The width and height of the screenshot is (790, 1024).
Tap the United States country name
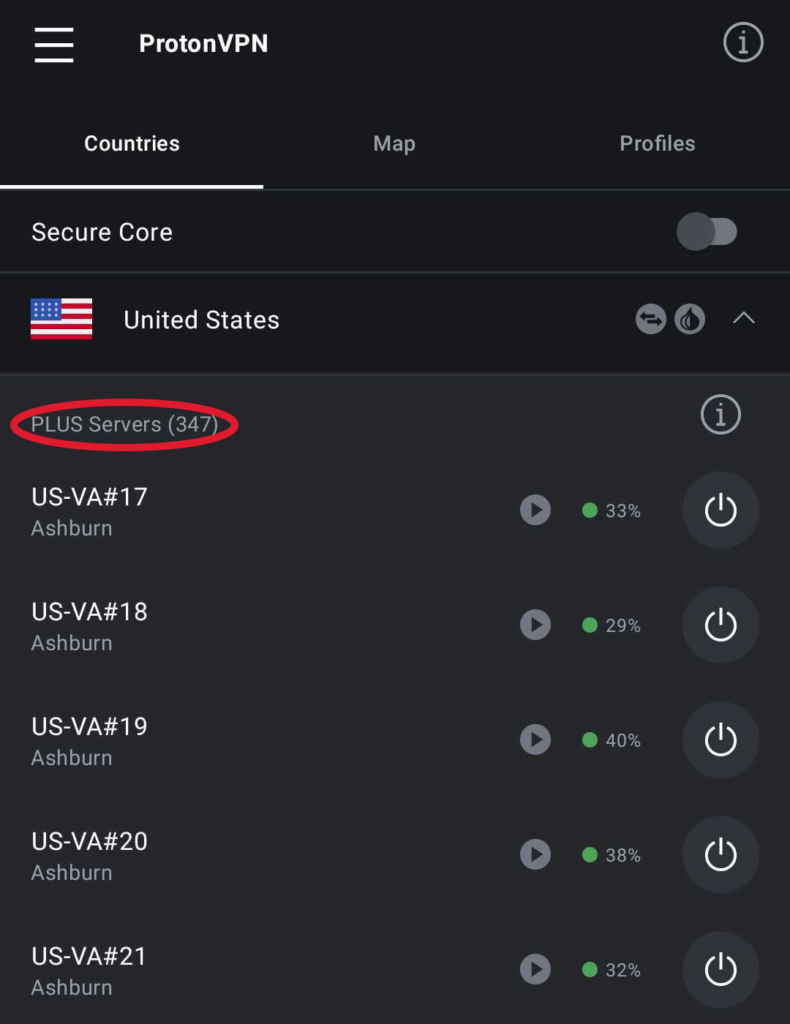click(x=202, y=320)
